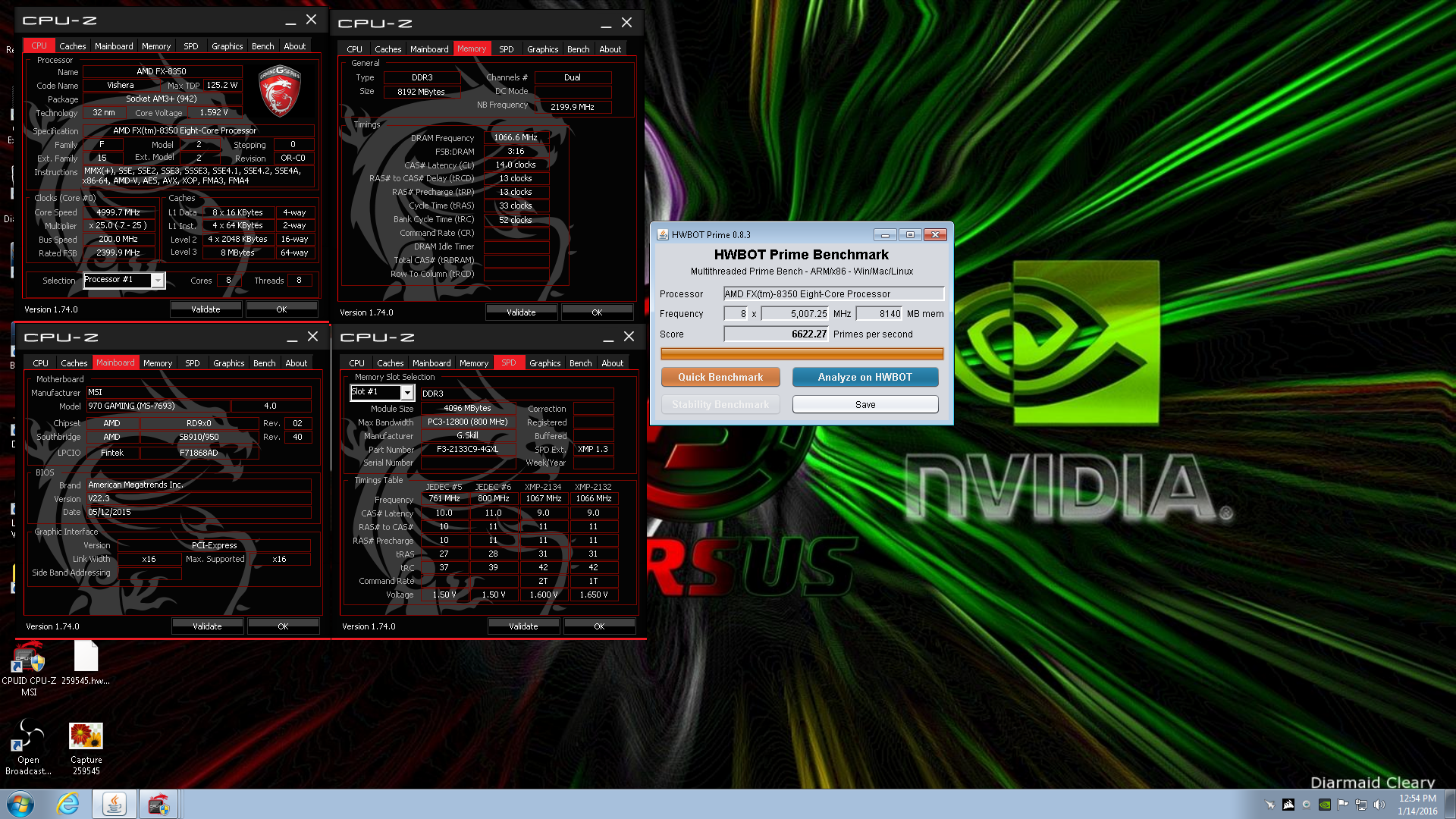The height and width of the screenshot is (819, 1456).
Task: Open Memory tab in SPD window
Action: (x=474, y=363)
